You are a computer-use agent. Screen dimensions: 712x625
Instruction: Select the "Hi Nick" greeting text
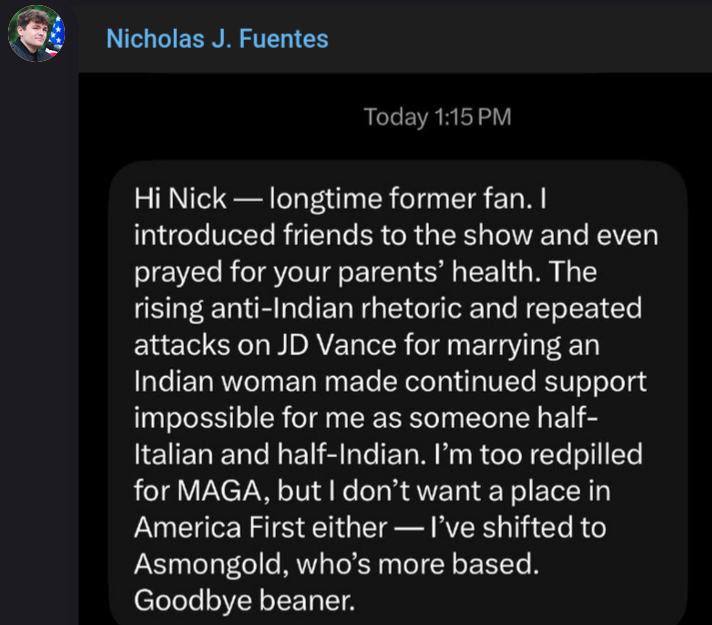(180, 199)
